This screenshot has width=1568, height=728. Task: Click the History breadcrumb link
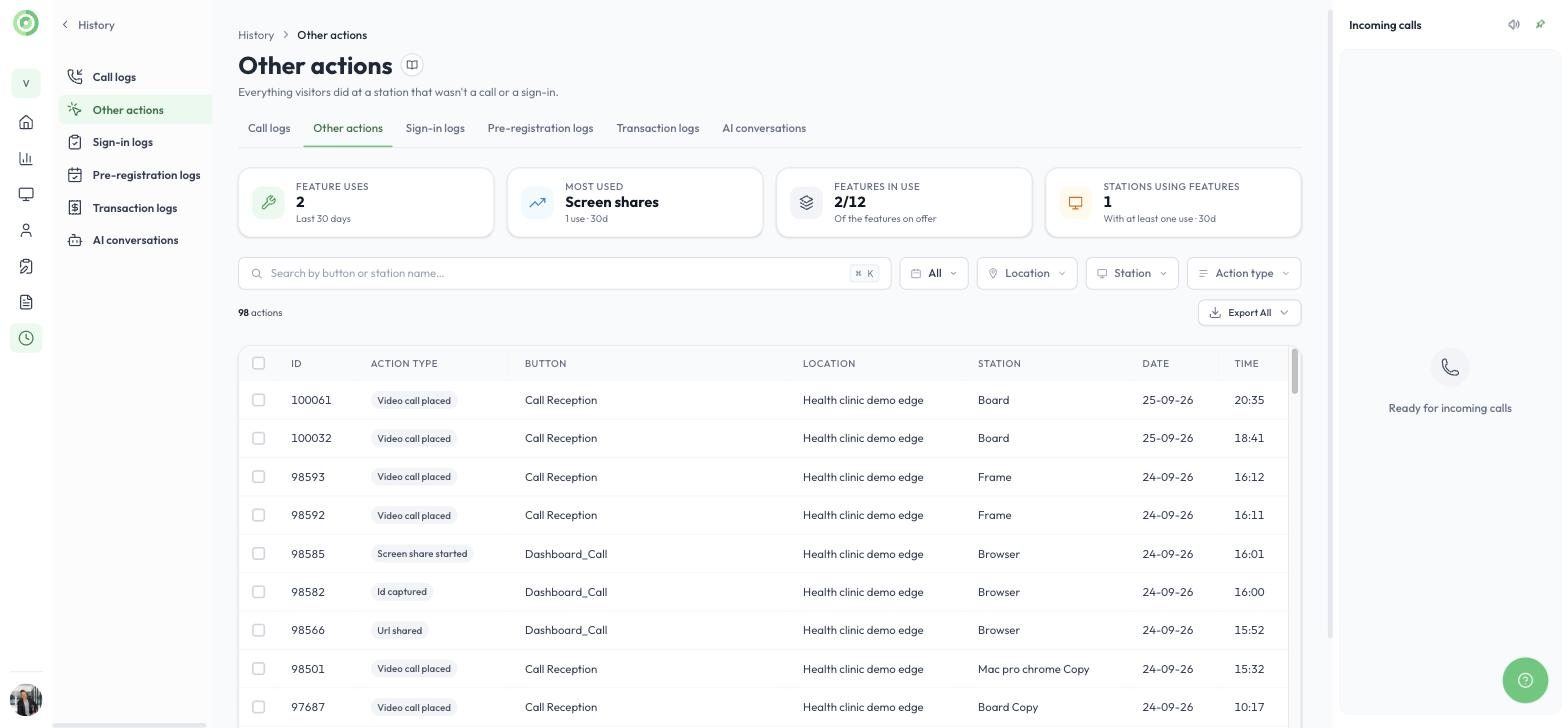(x=256, y=35)
